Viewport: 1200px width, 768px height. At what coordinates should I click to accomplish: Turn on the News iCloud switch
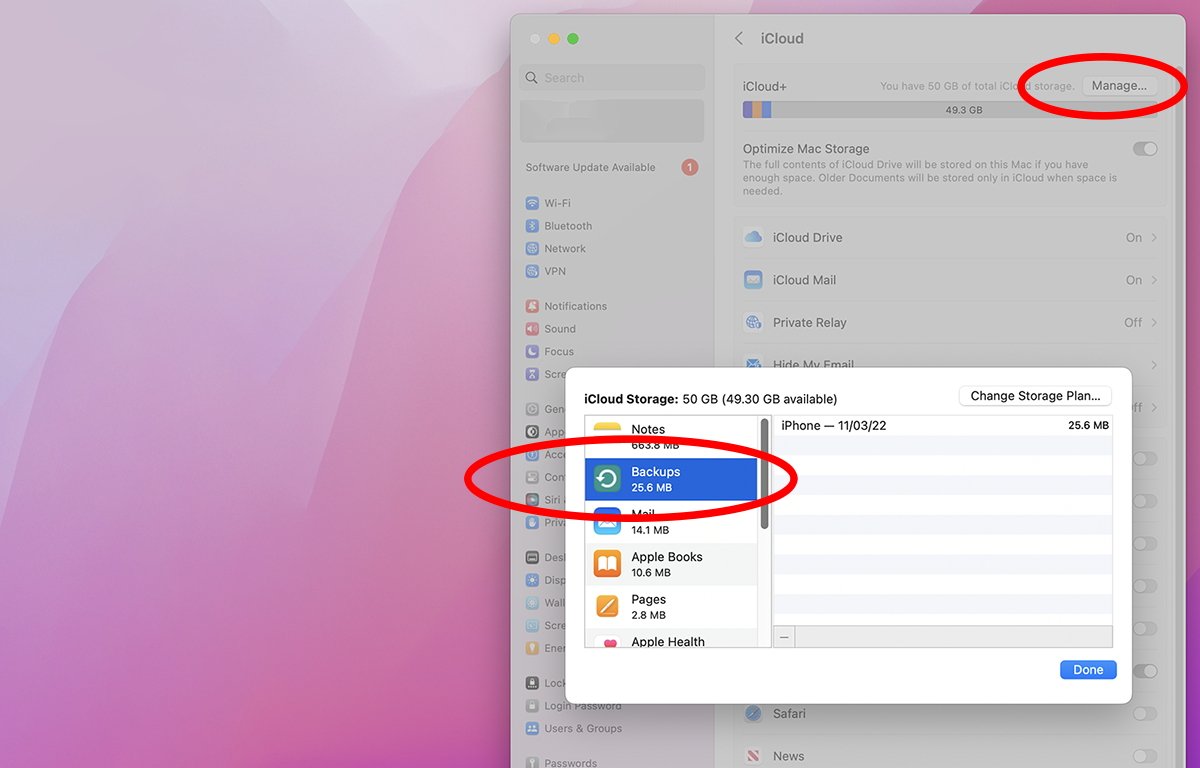1145,756
